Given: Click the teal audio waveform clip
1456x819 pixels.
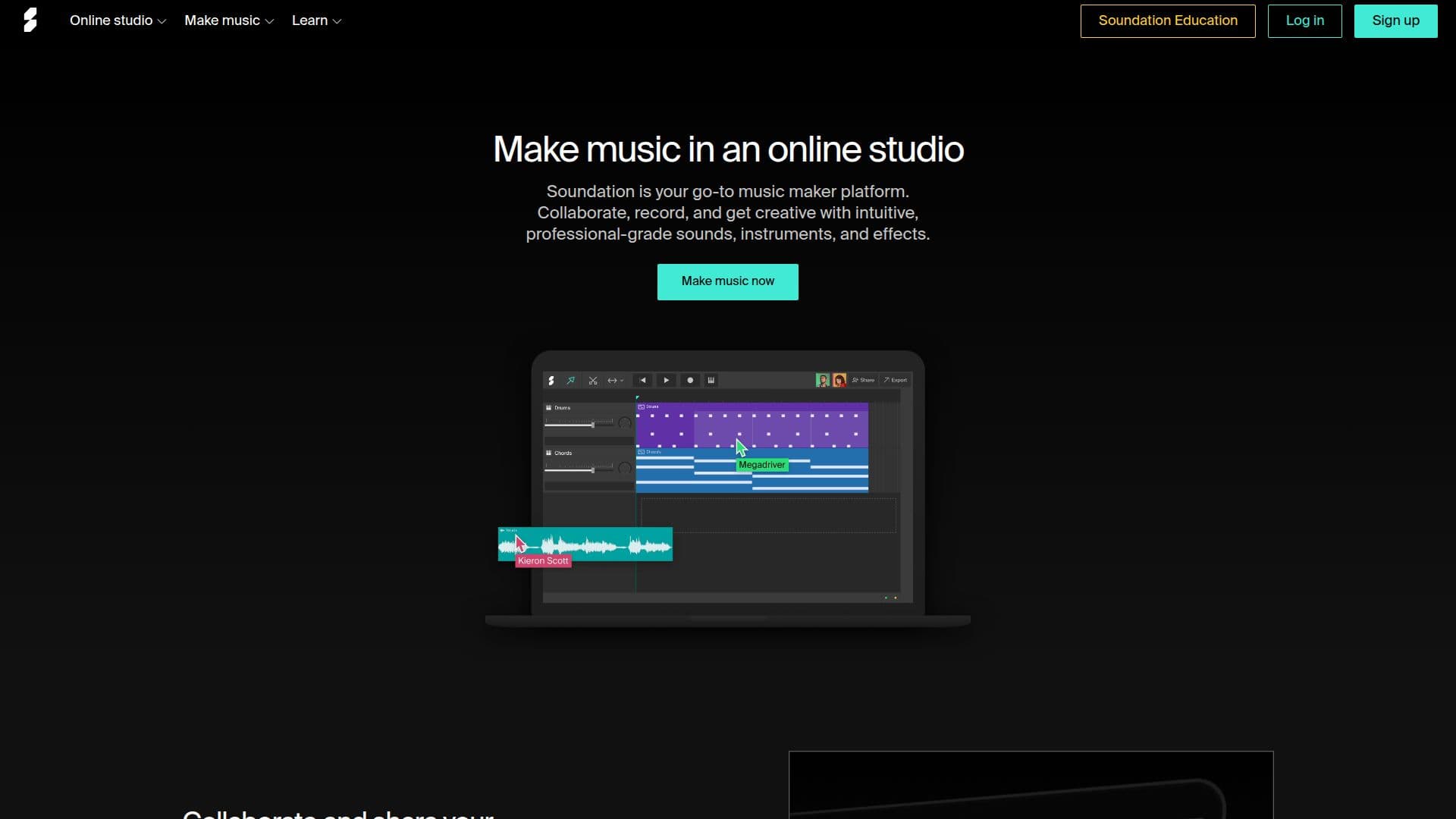Looking at the screenshot, I should 585,544.
